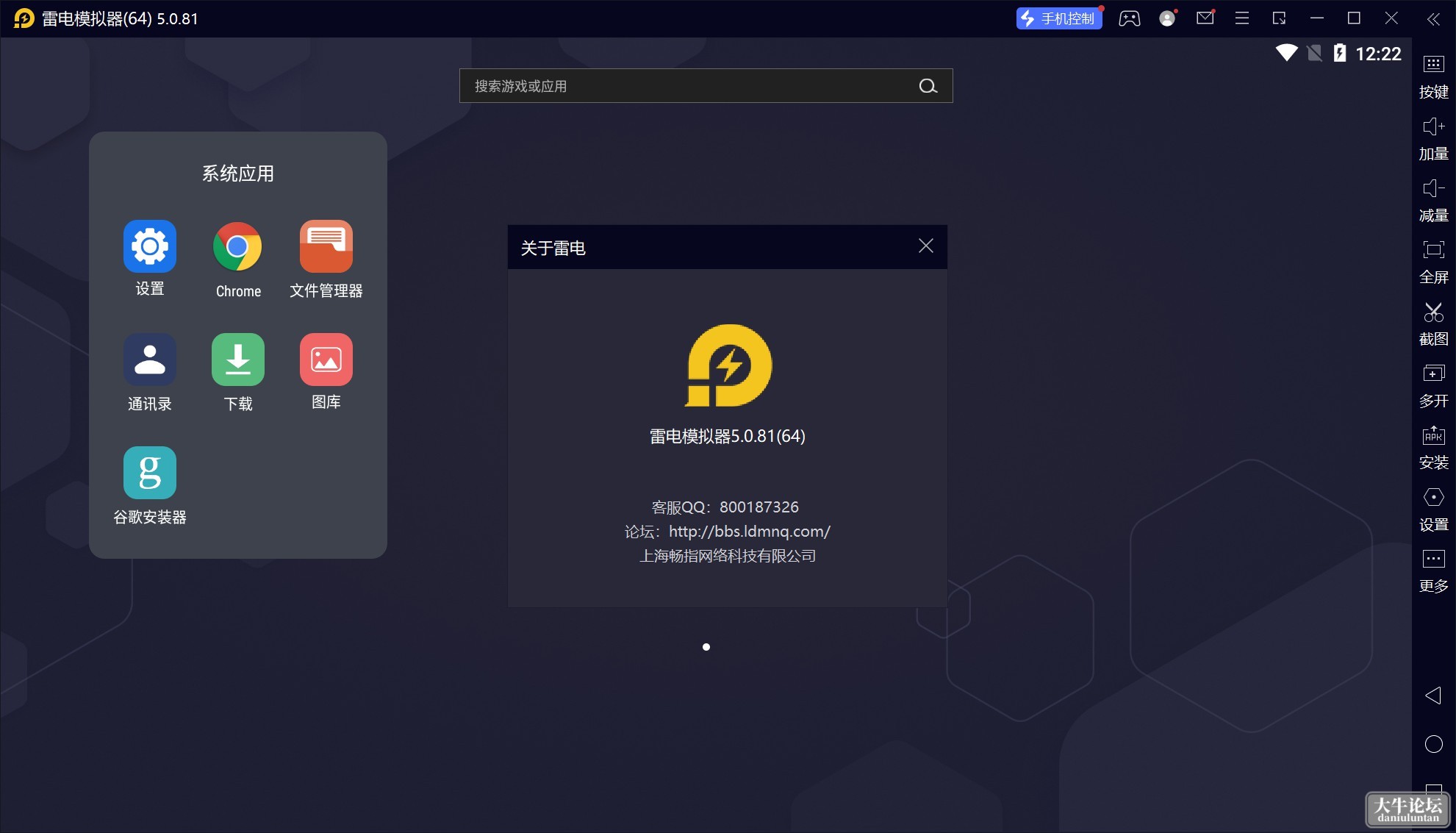Take a screenshot with 截图

[1434, 323]
